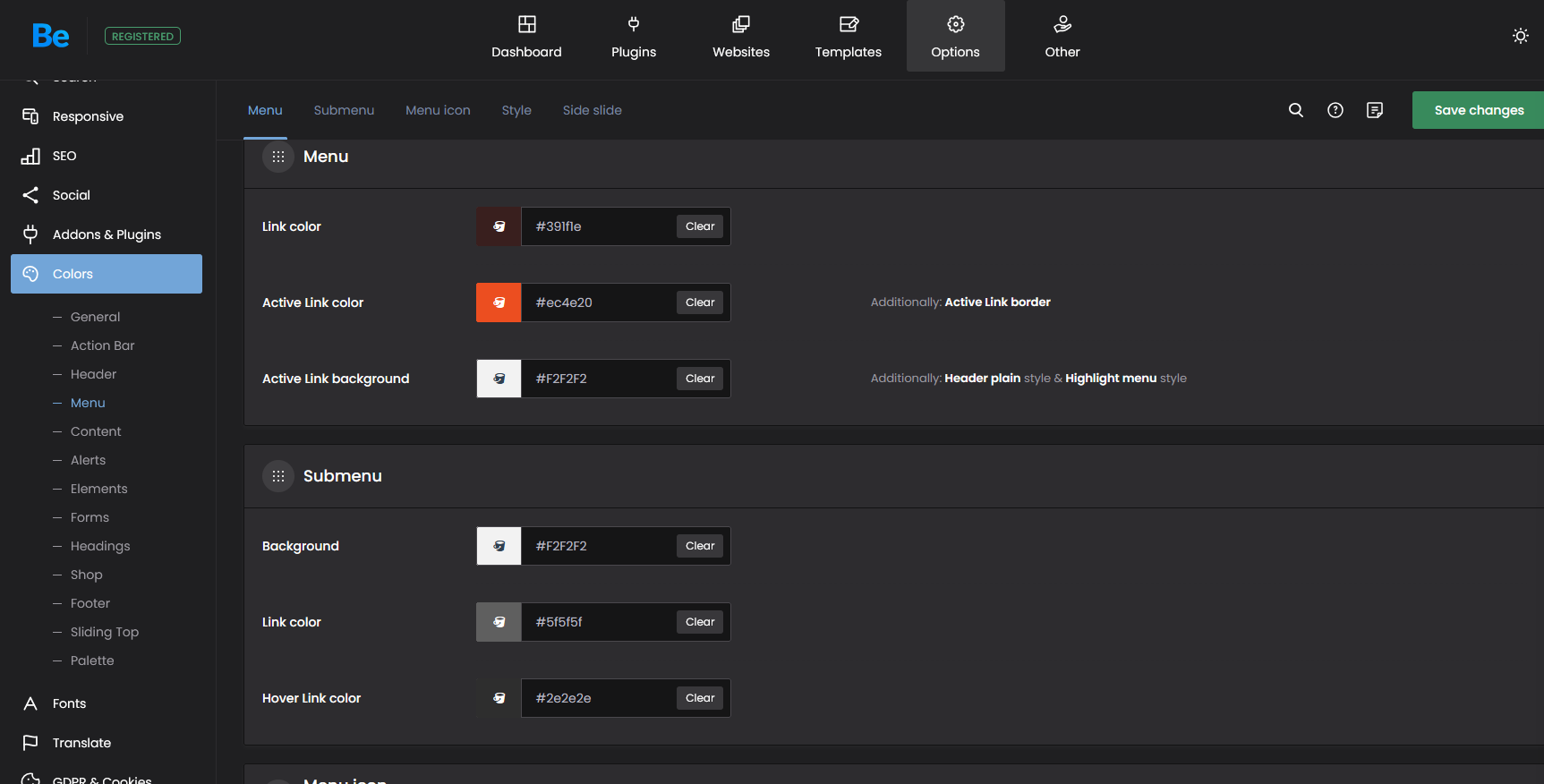This screenshot has width=1544, height=784.
Task: Open Active Link background swatch
Action: (499, 379)
